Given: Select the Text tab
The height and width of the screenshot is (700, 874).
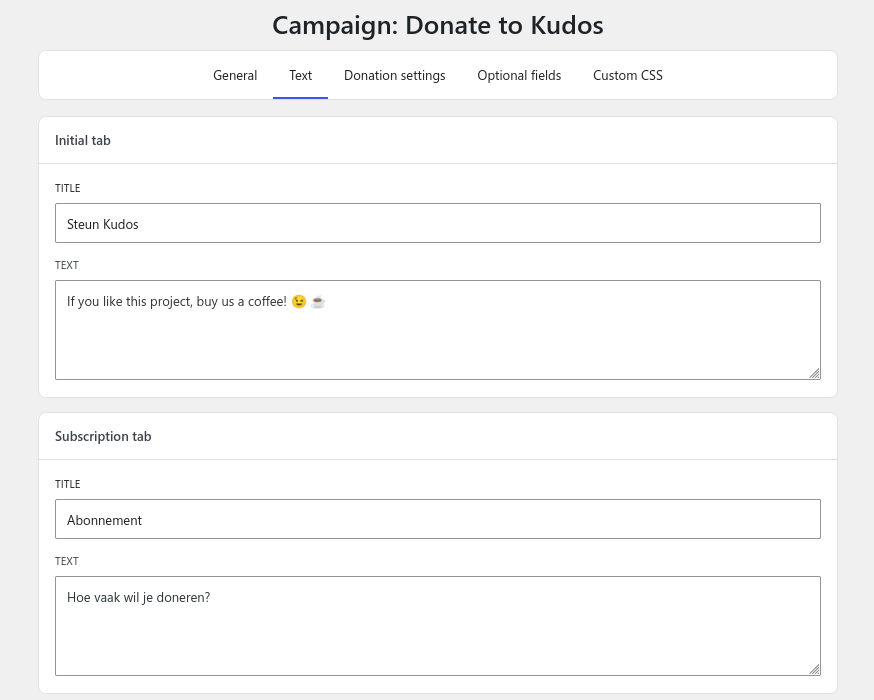Looking at the screenshot, I should coord(300,75).
